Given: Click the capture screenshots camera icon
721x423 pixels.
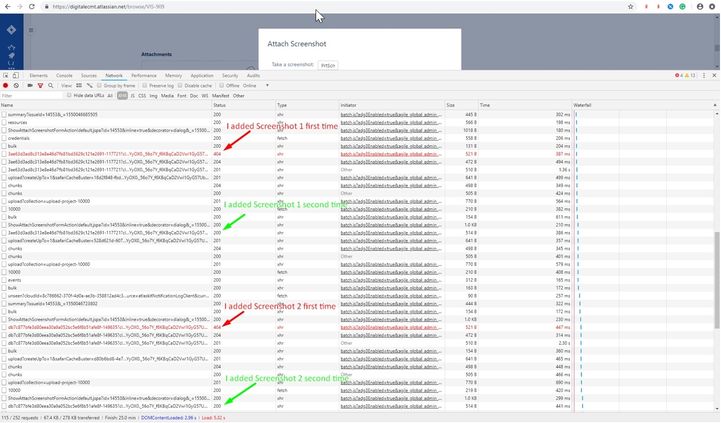Looking at the screenshot, I should click(30, 86).
